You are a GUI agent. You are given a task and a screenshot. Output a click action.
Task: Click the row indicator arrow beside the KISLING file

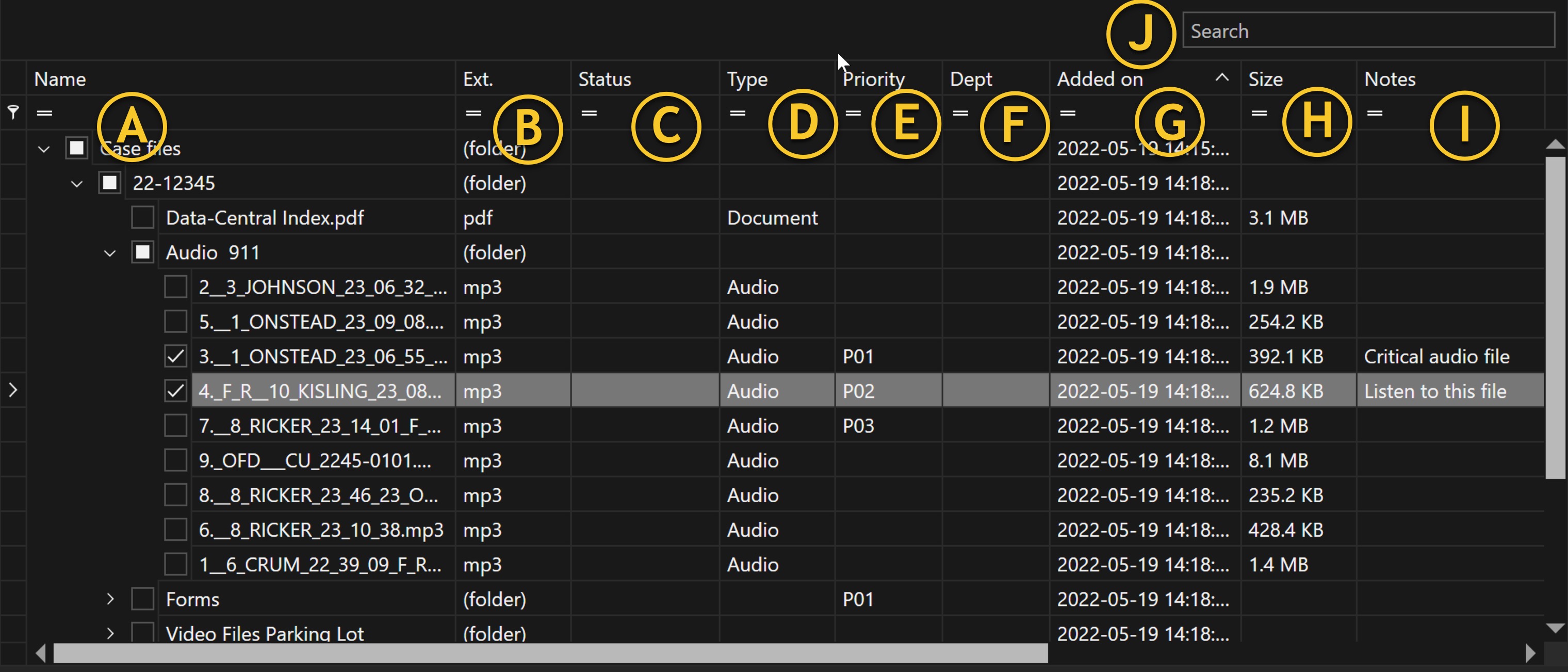pyautogui.click(x=13, y=390)
